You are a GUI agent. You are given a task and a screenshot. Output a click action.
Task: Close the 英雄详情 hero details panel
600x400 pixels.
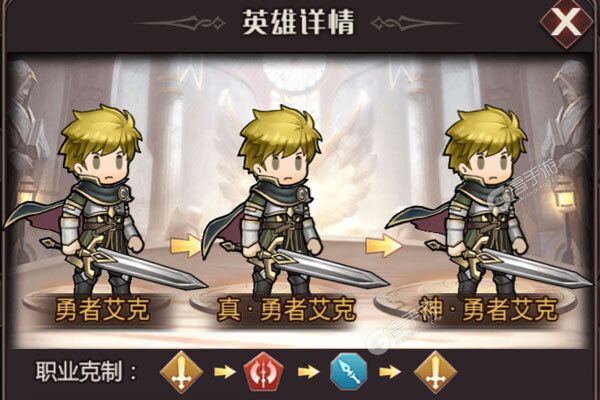coord(566,22)
